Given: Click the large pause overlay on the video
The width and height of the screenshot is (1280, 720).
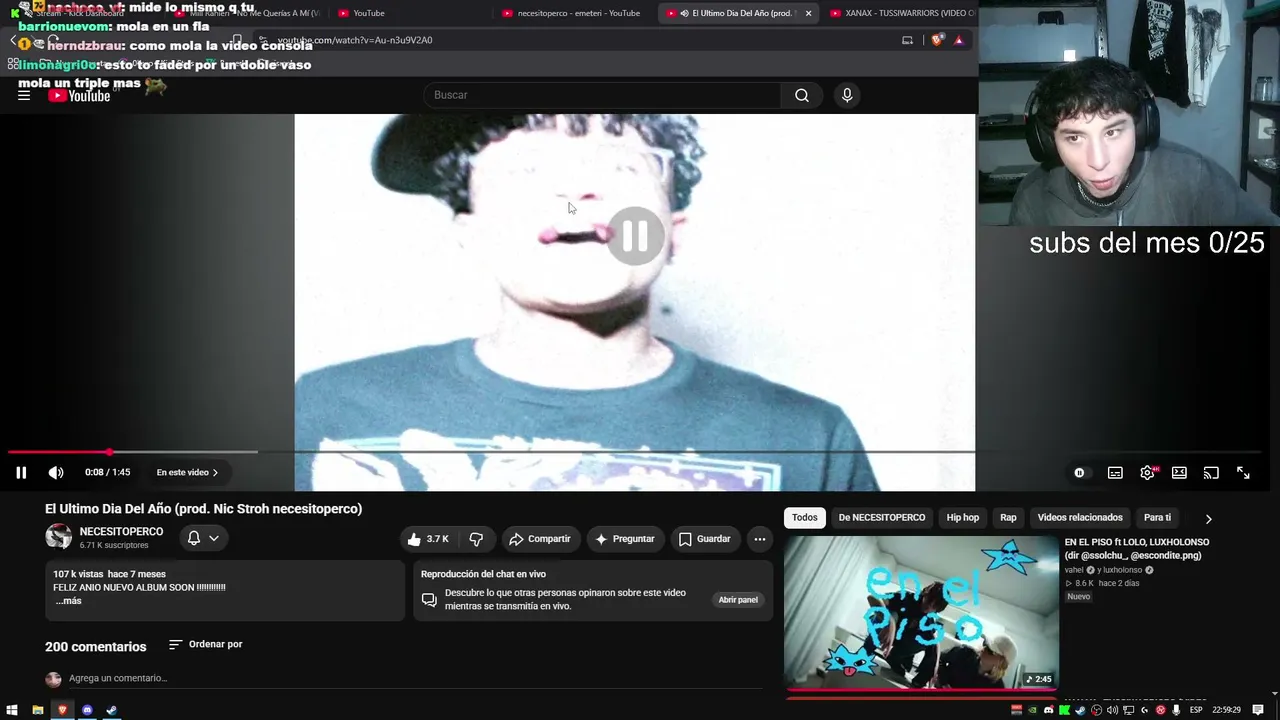Looking at the screenshot, I should (x=635, y=236).
